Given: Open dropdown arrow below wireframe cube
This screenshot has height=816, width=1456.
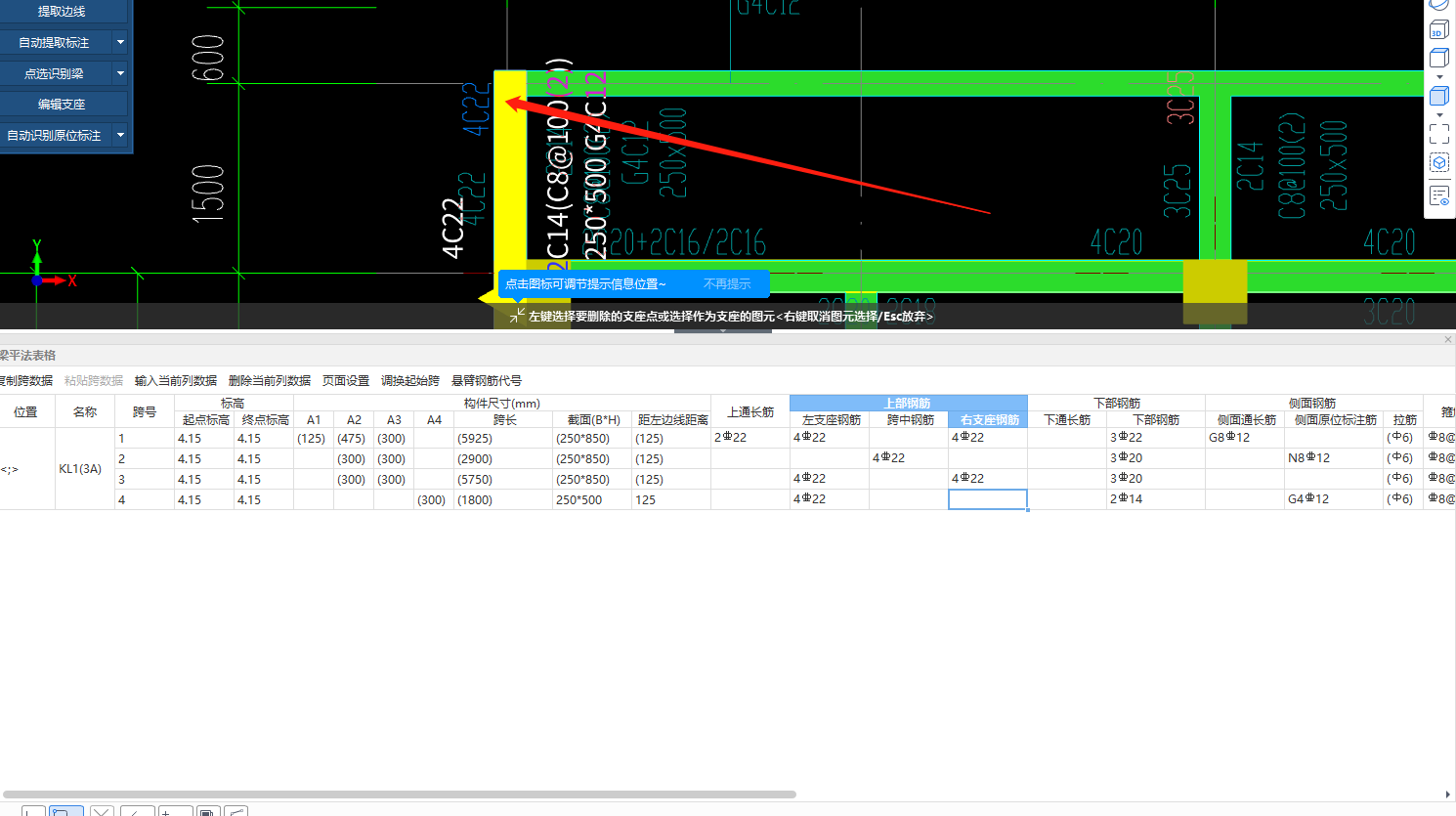Looking at the screenshot, I should click(x=1439, y=76).
